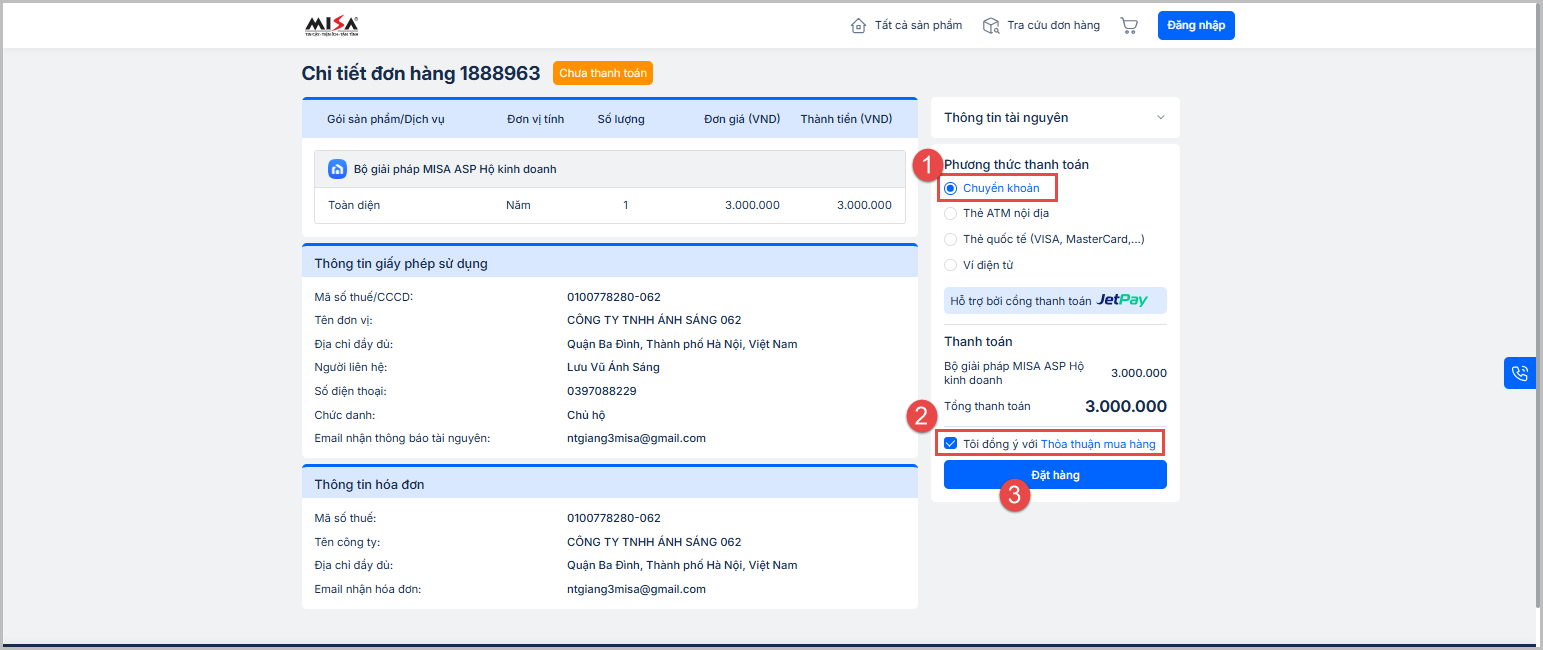Click the 3.000.000 Thành tiền cell
1543x650 pixels.
864,205
